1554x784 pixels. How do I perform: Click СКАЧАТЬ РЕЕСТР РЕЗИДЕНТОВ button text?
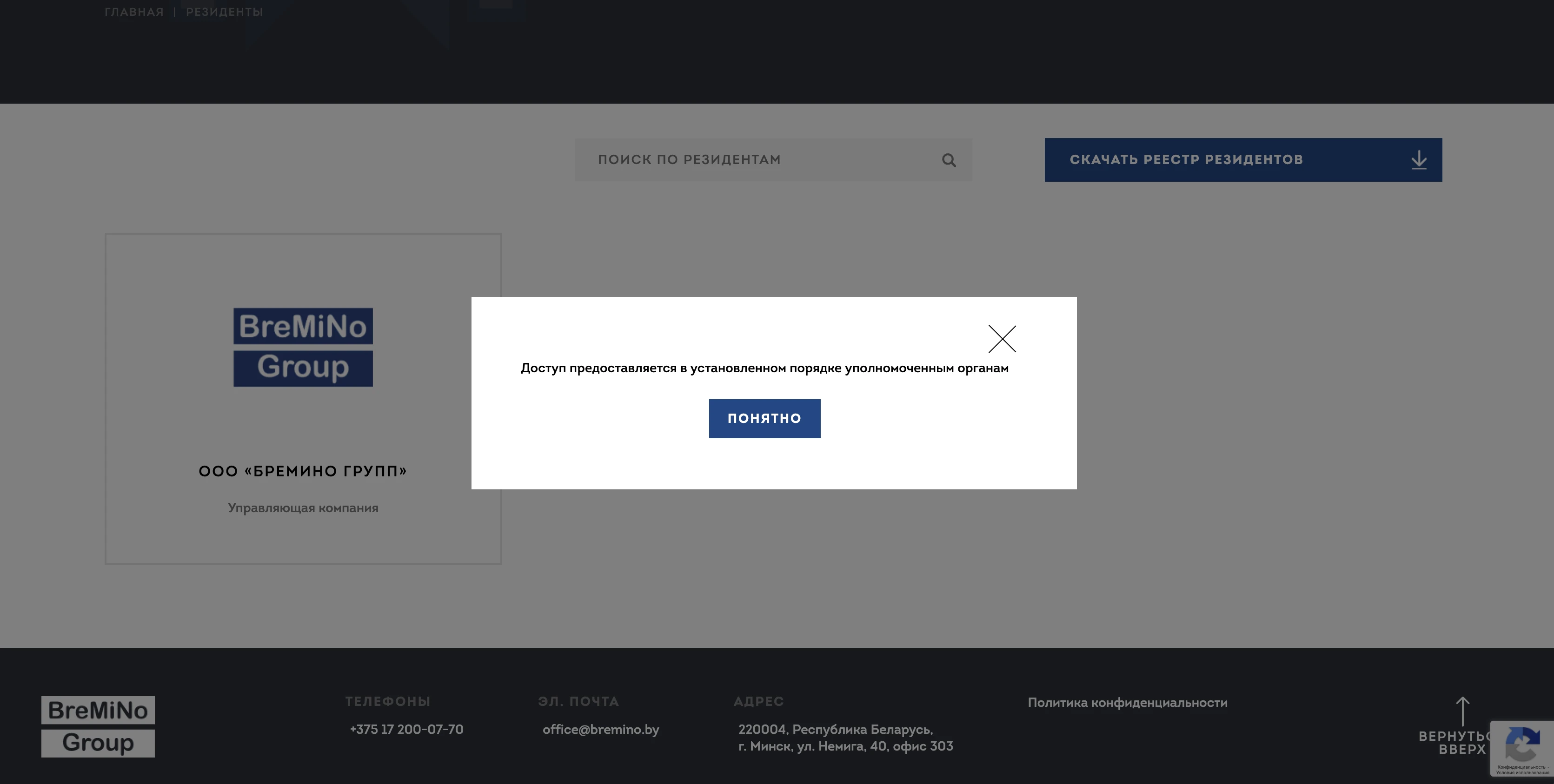1186,160
